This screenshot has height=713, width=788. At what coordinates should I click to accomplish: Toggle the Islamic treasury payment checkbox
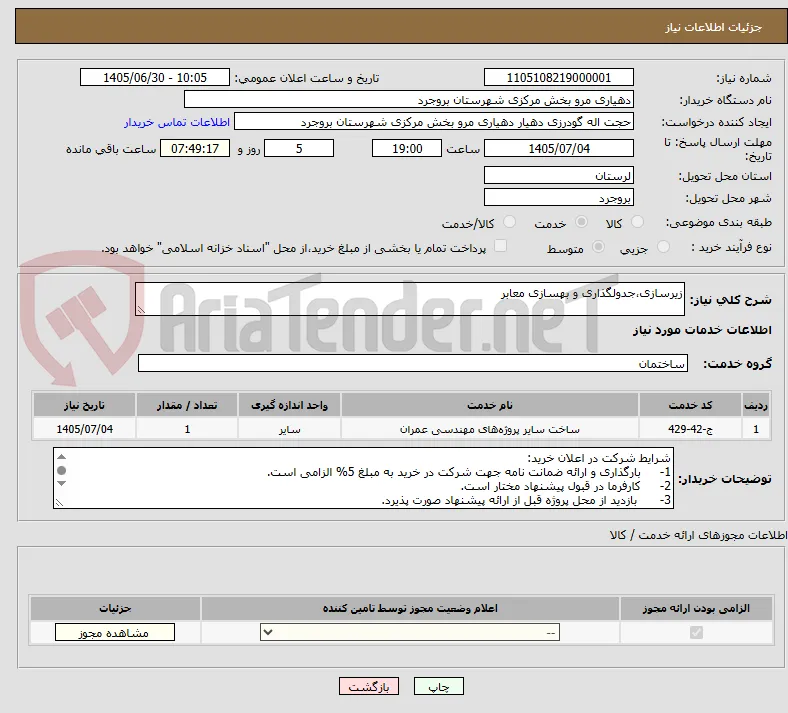[500, 246]
